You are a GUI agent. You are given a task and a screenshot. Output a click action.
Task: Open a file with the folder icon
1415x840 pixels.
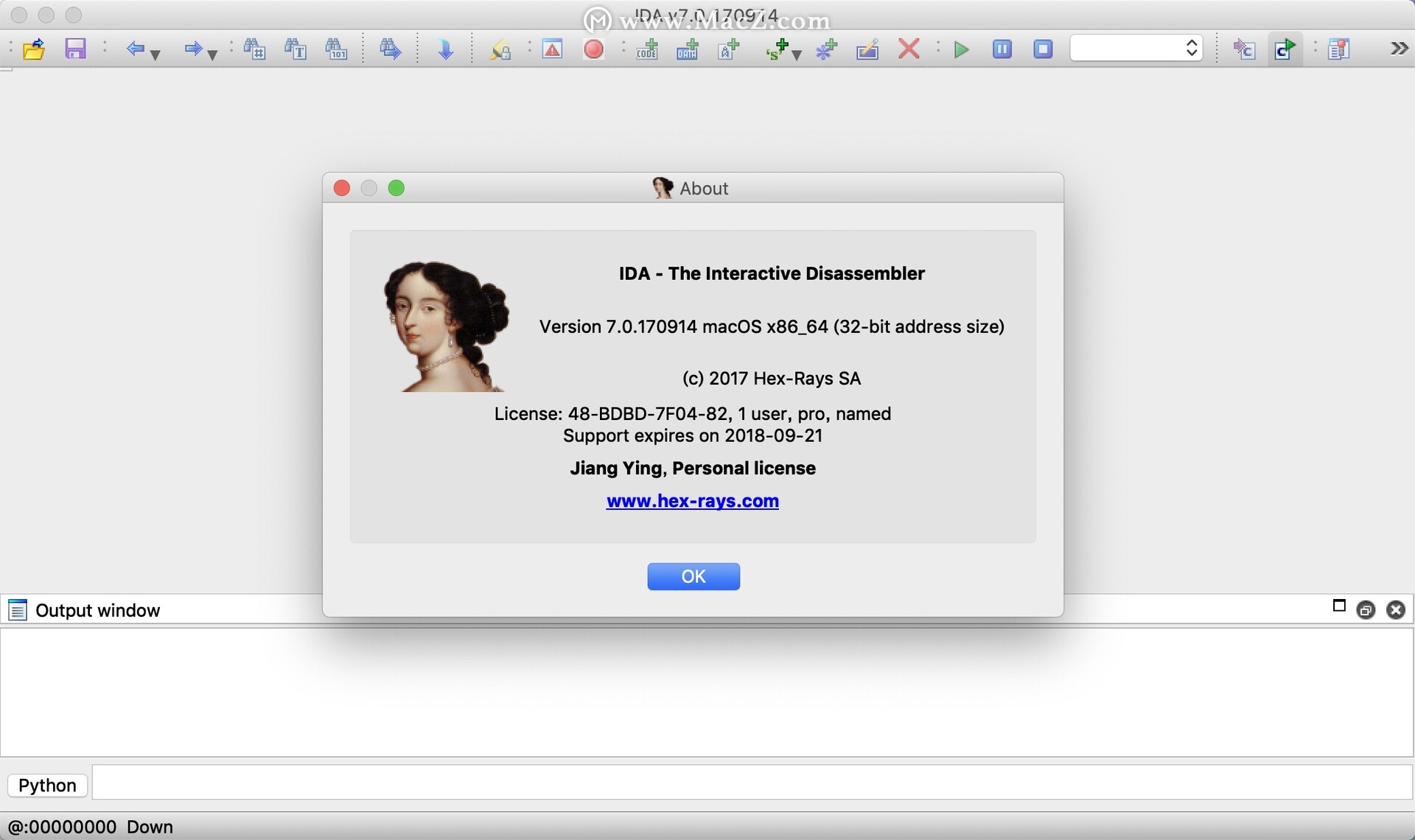34,49
